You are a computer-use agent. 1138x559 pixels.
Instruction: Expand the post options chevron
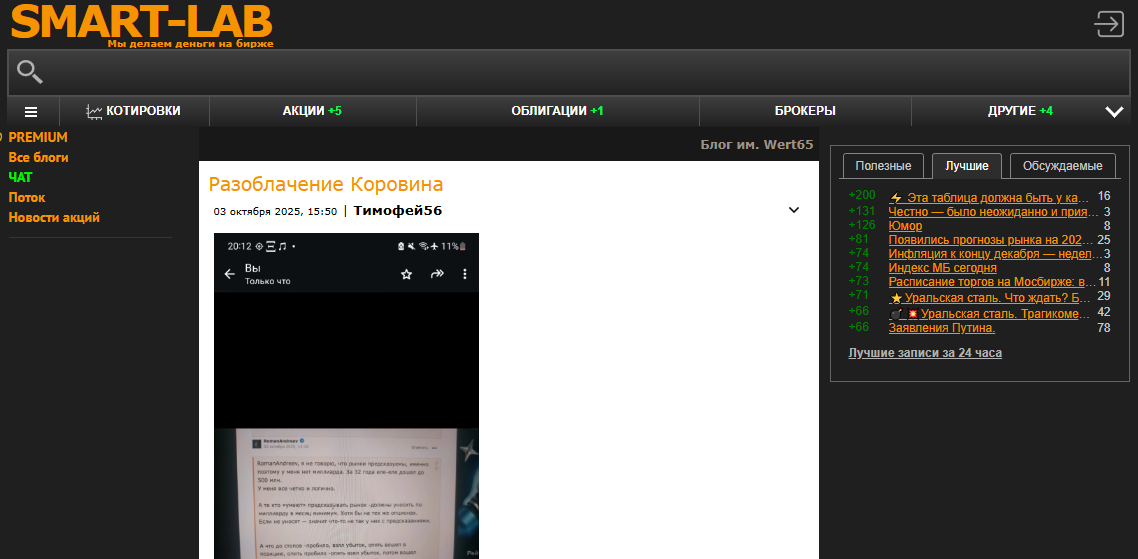(x=794, y=210)
